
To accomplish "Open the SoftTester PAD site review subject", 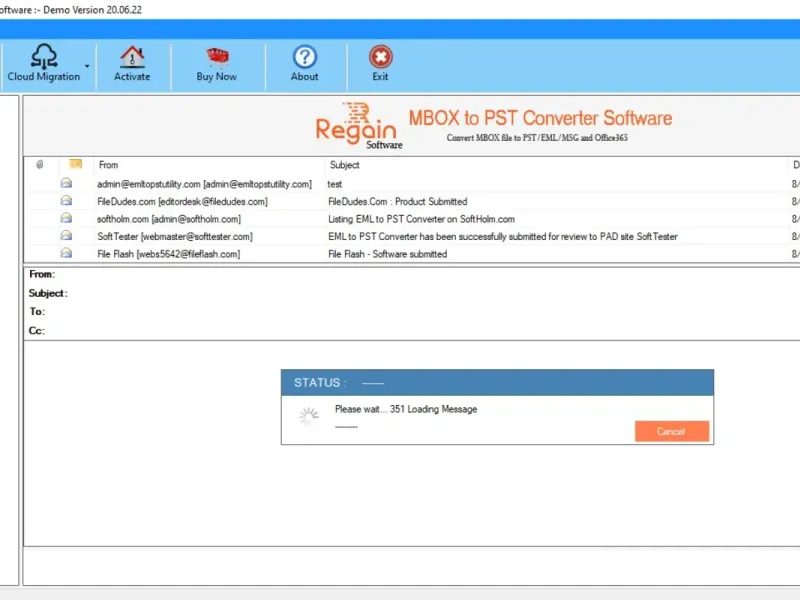I will tap(503, 236).
